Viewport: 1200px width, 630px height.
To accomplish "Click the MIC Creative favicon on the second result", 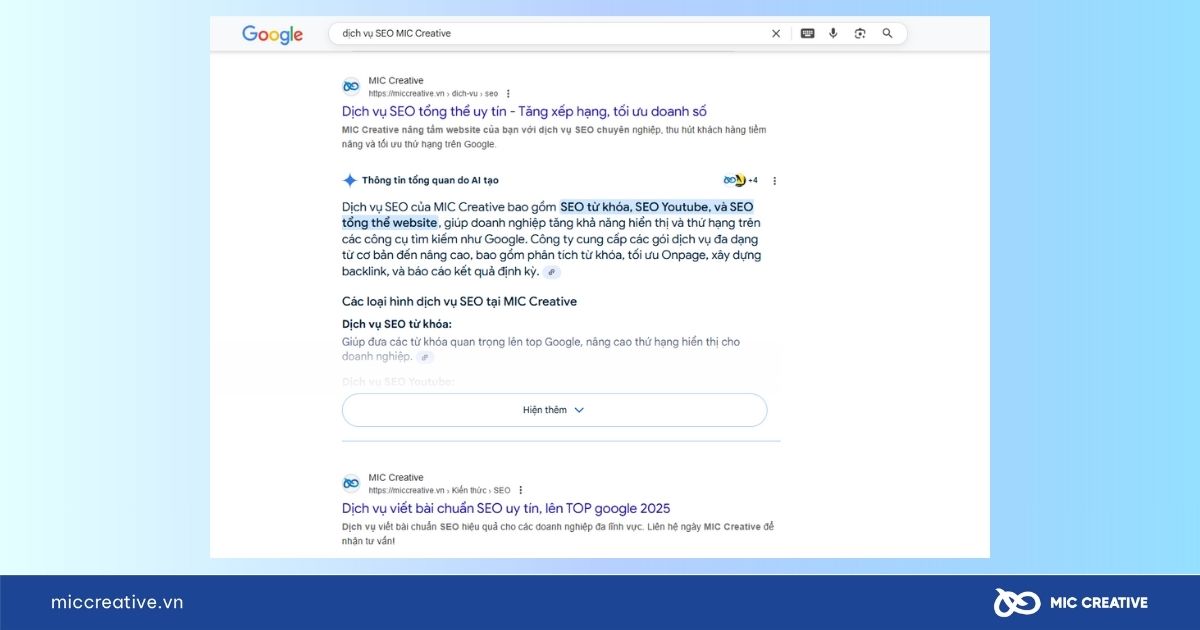I will pos(351,484).
